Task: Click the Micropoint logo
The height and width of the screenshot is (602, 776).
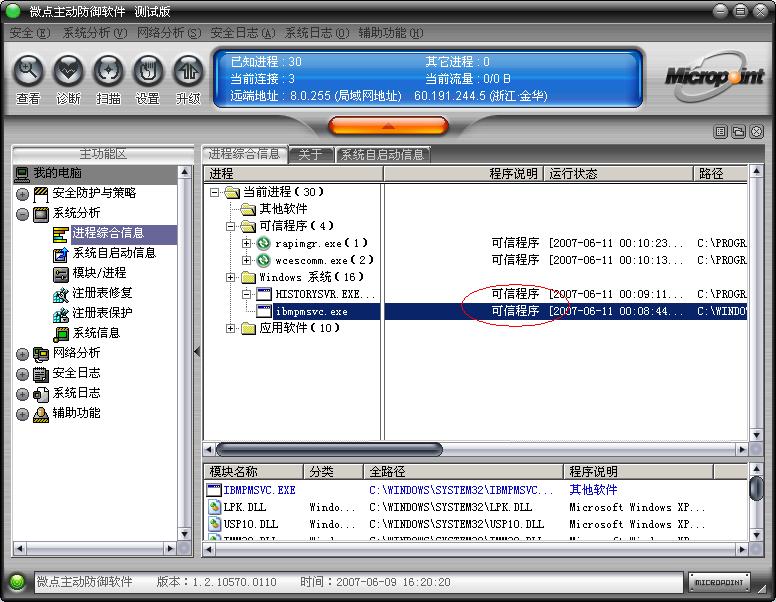Action: click(x=713, y=77)
